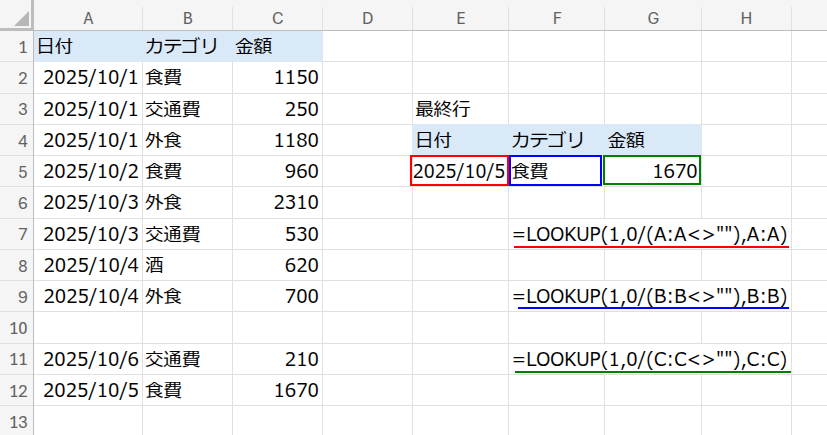Click the select-all corner triangle

tap(21, 19)
